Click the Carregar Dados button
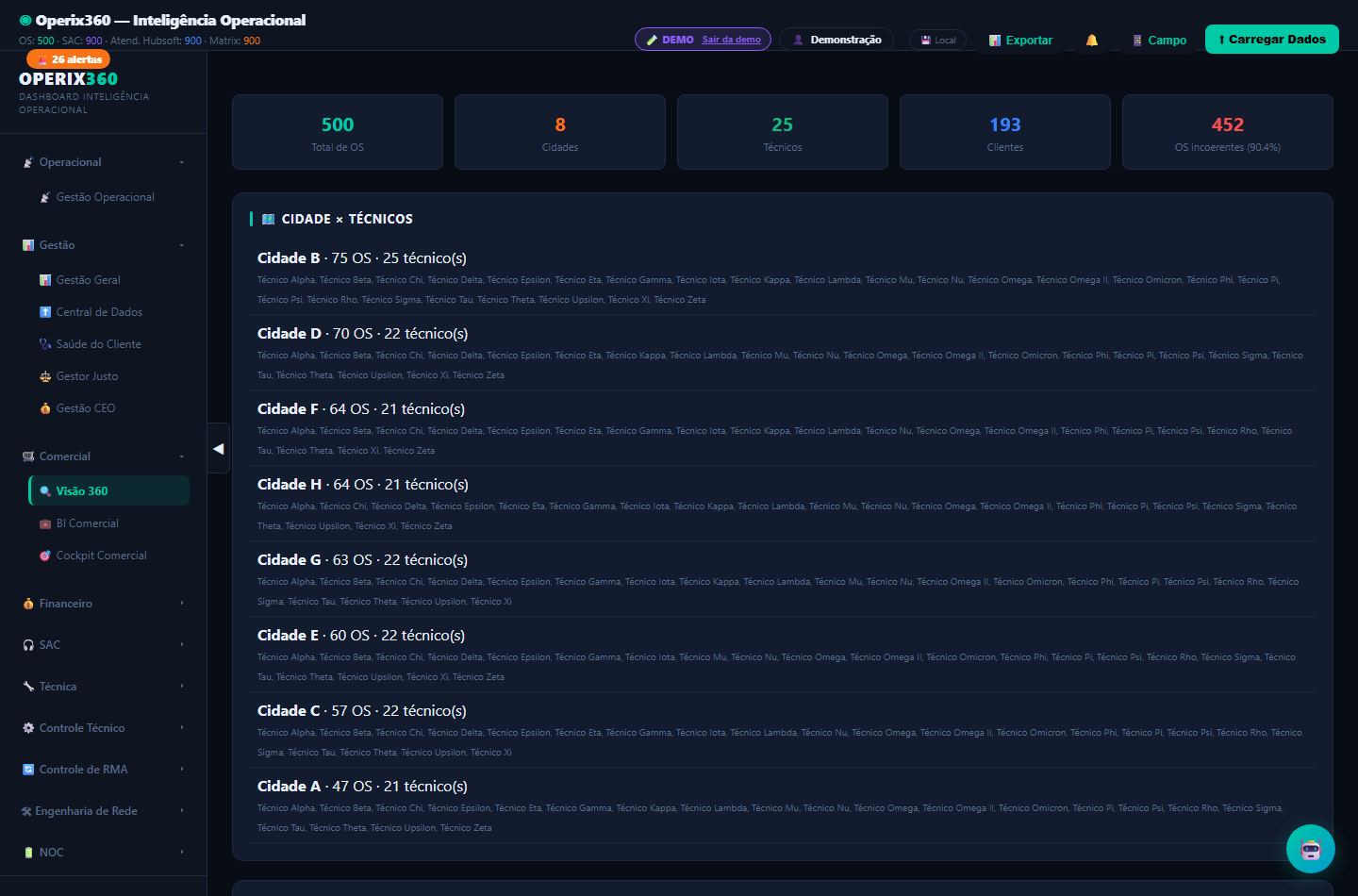Screen dimensions: 1358x896 [1272, 40]
